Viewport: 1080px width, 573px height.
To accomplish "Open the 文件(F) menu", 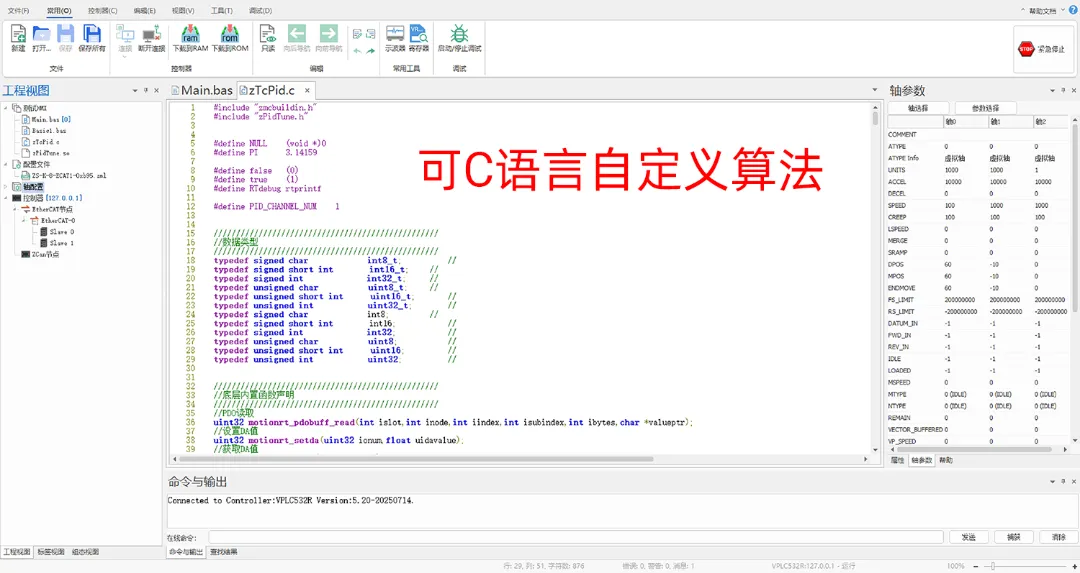I will [x=19, y=10].
